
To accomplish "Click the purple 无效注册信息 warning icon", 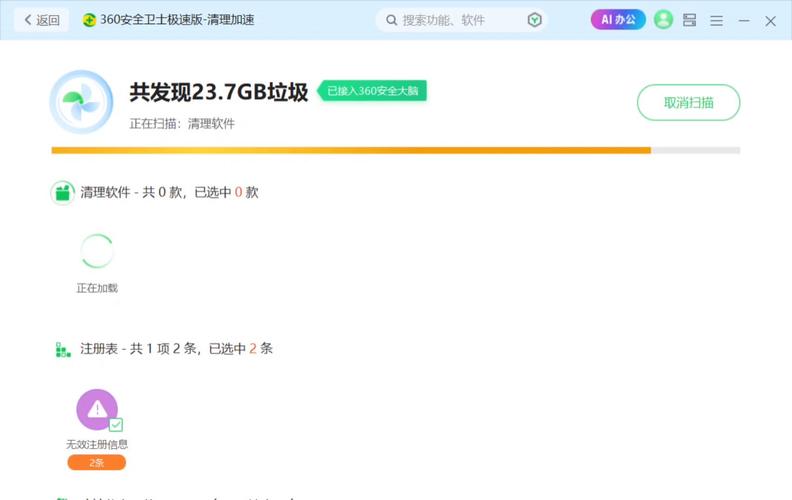I will click(97, 409).
